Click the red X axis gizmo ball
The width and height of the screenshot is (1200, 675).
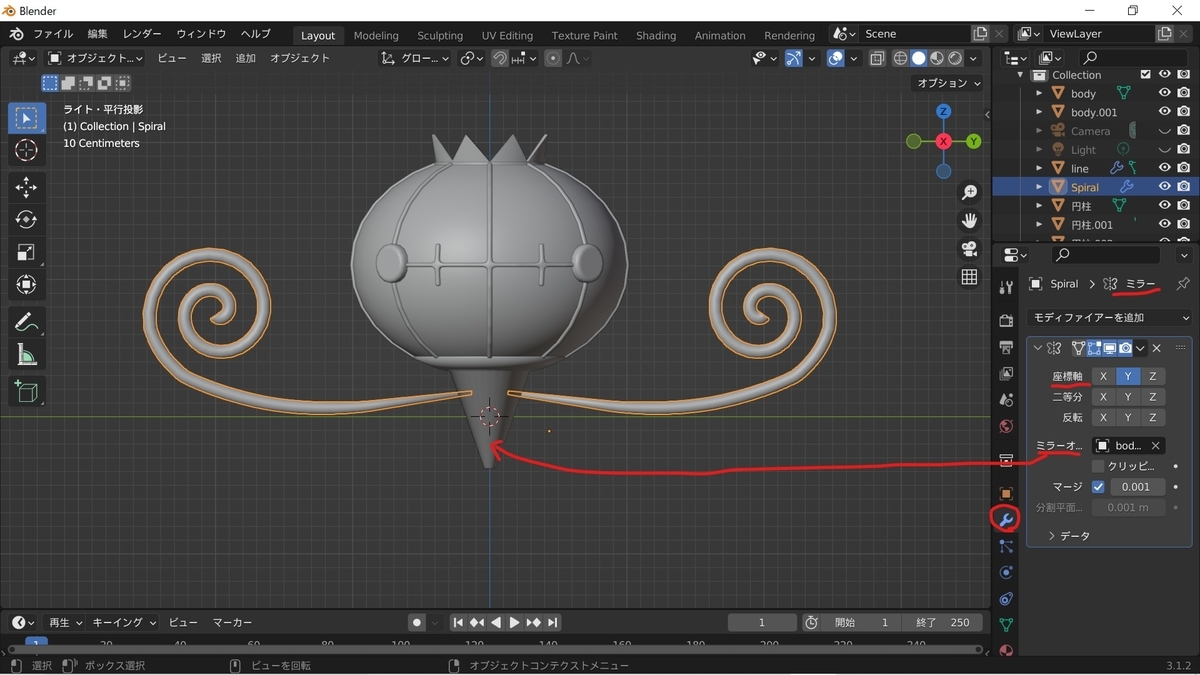click(x=943, y=142)
